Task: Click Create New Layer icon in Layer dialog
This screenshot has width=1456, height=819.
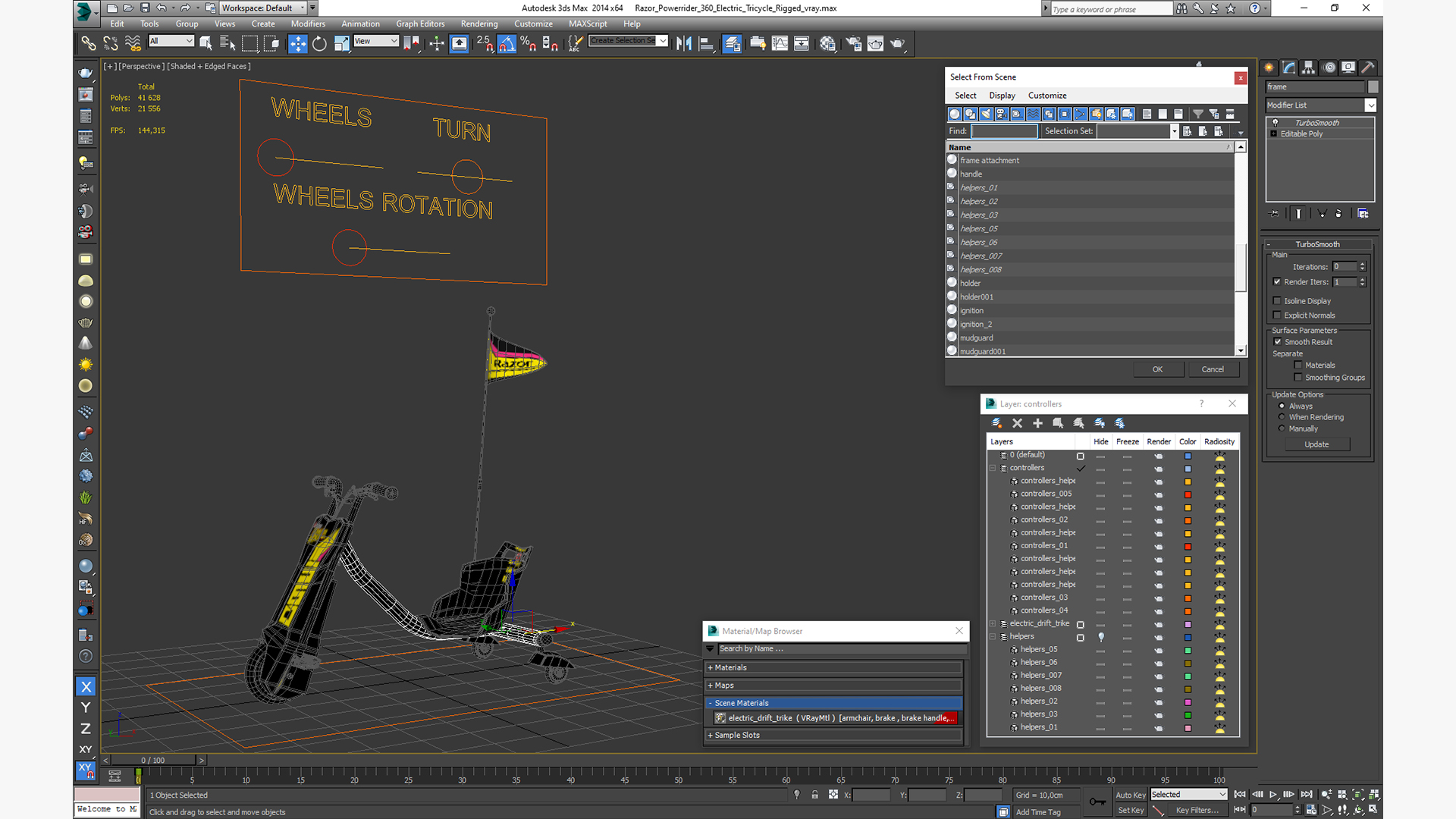Action: coord(996,423)
